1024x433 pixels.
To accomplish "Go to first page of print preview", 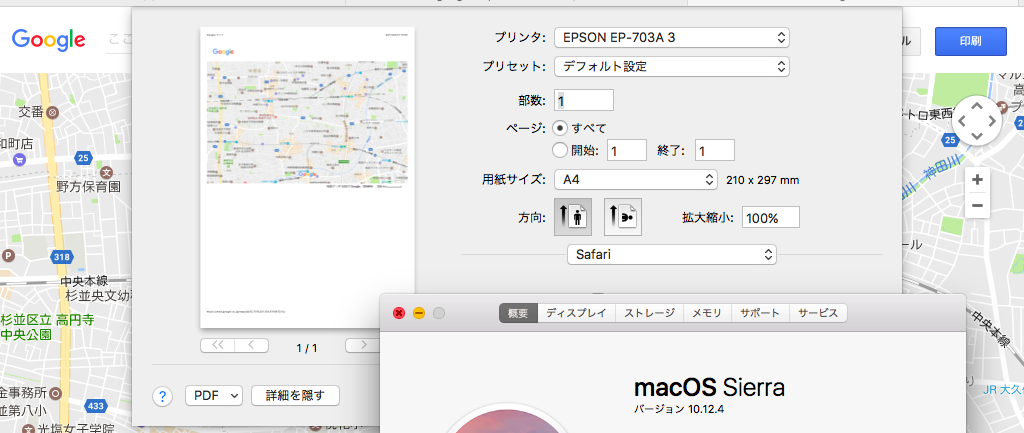I will (x=217, y=346).
